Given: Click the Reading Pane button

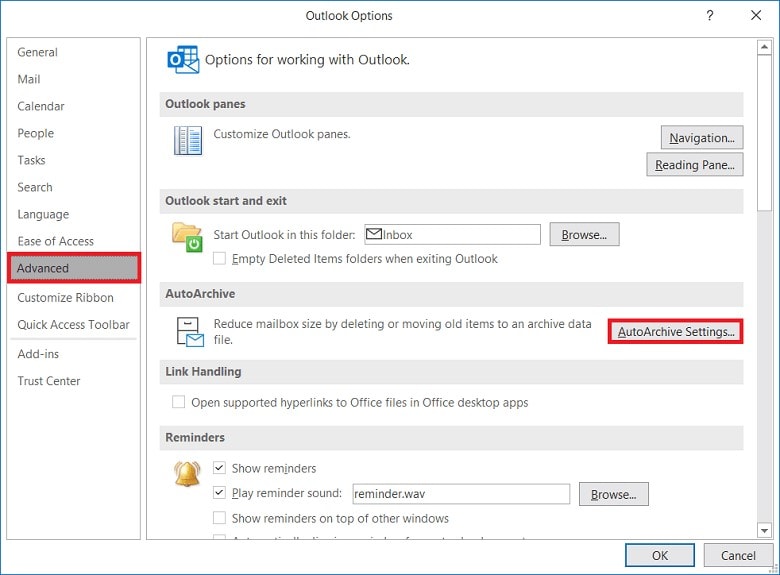Looking at the screenshot, I should [695, 165].
